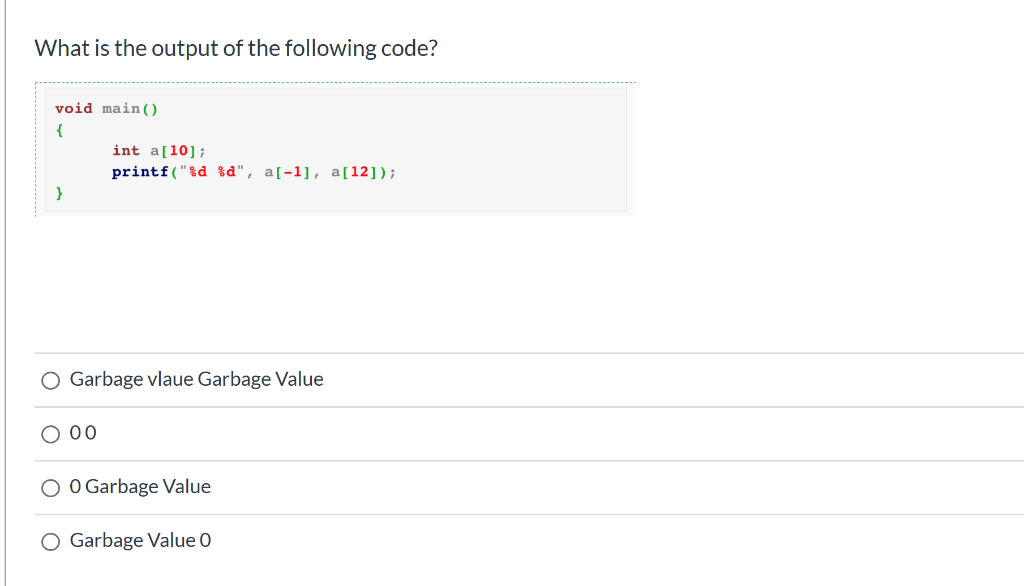
Task: Click the "%d %d" format string
Action: pos(211,172)
